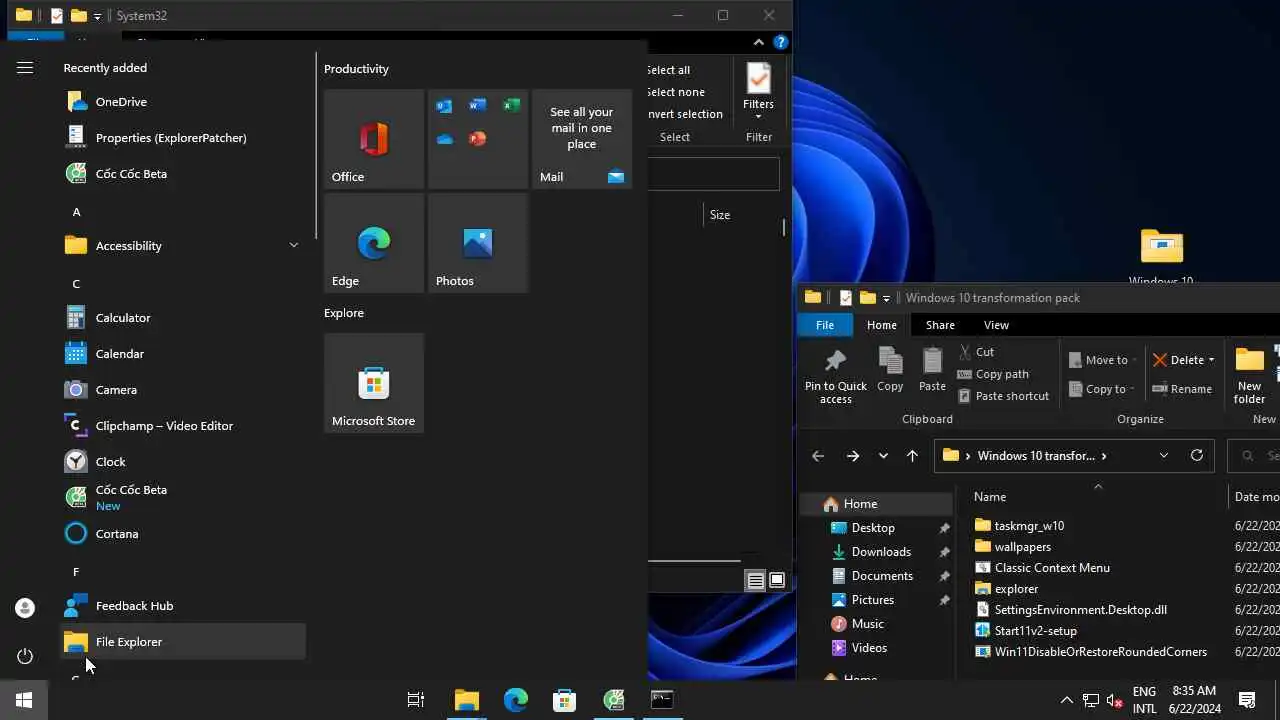Screen dimensions: 1280x720
Task: Open the Photos tile
Action: click(478, 243)
